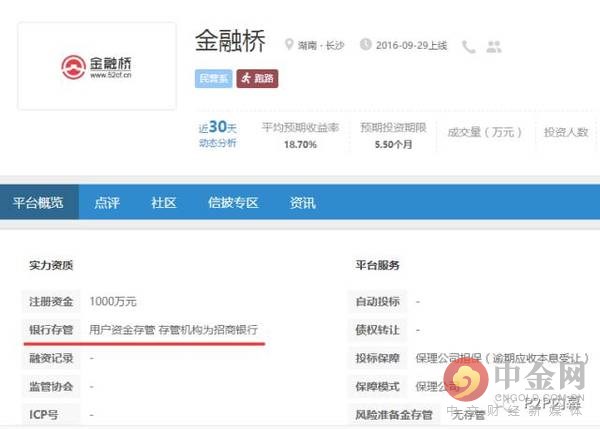Click the 预期投资期限 label
The width and height of the screenshot is (600, 429).
tap(393, 127)
